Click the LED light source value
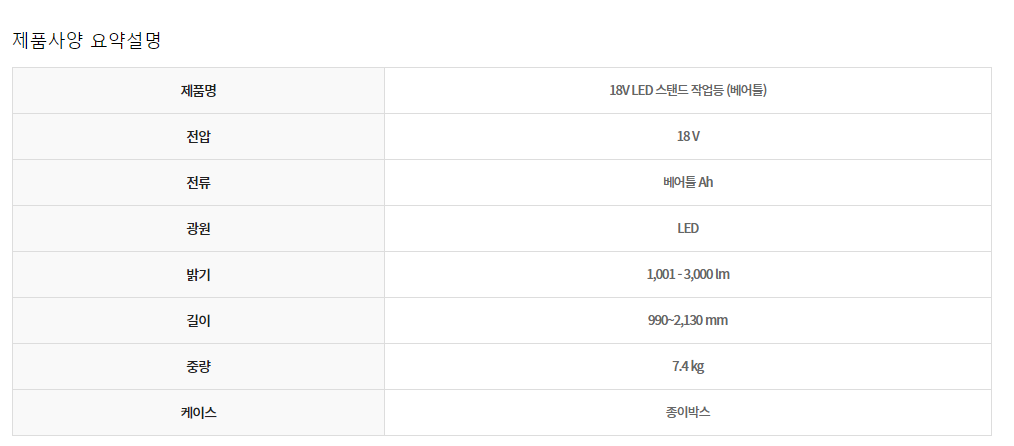Screen dimensions: 1014x446 pyautogui.click(x=687, y=228)
